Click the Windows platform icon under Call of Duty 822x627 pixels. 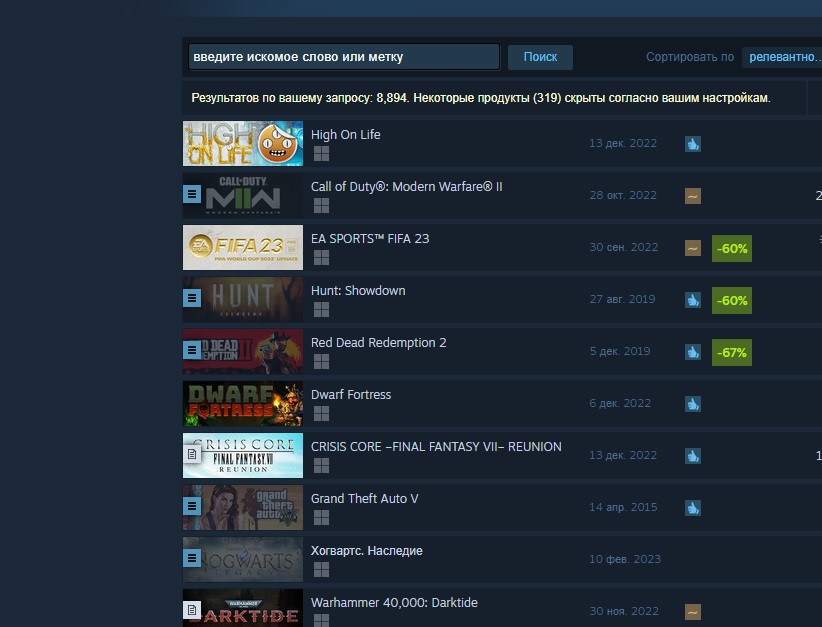[x=321, y=206]
